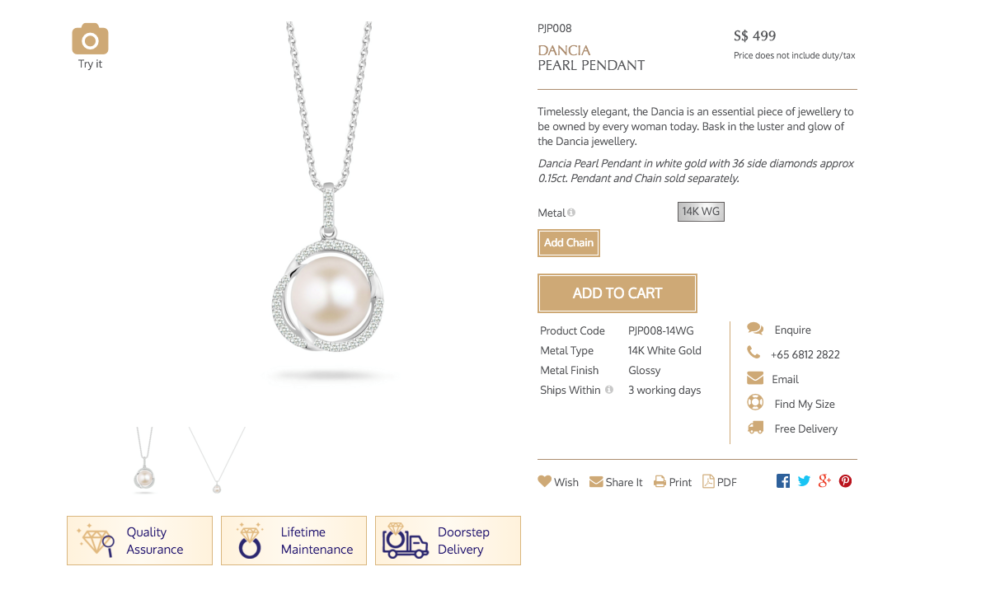Share It via email envelope
The height and width of the screenshot is (590, 1000).
[615, 482]
